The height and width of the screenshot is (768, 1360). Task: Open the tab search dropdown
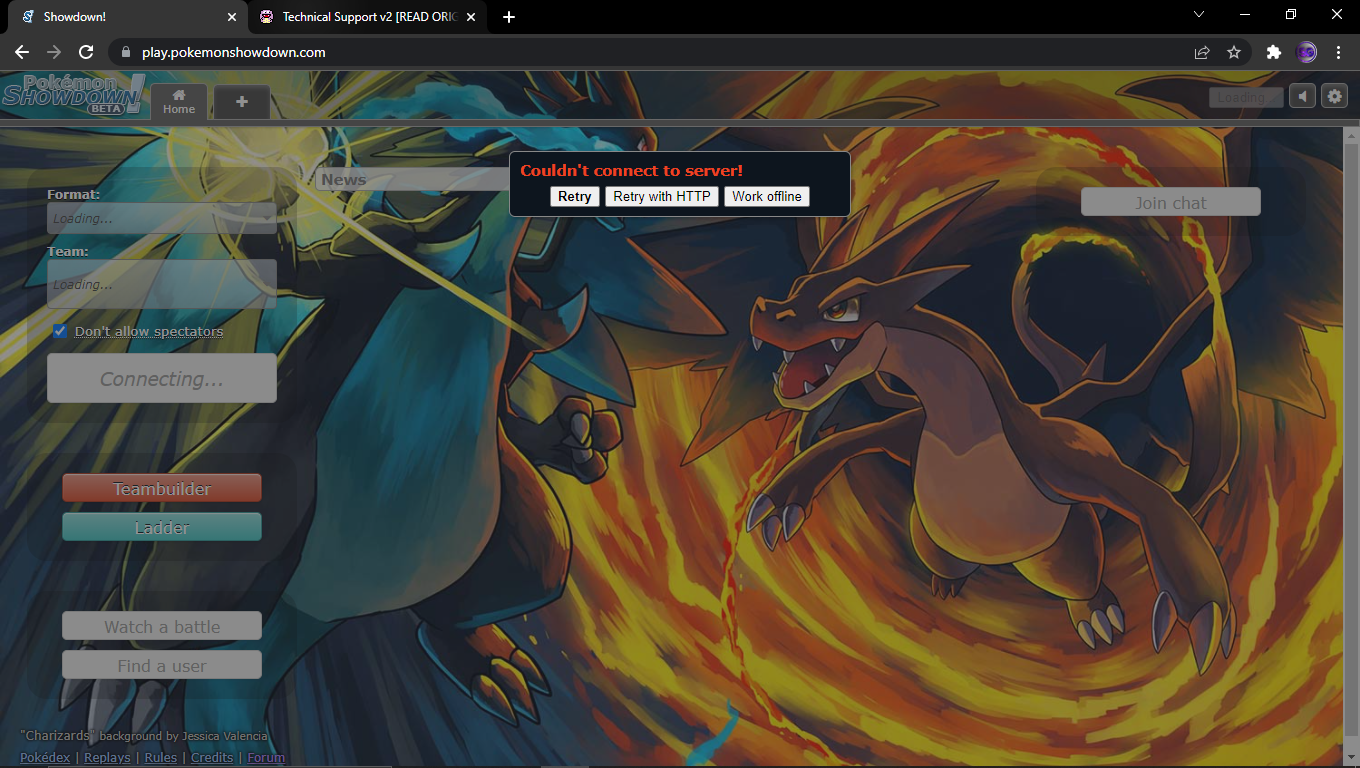click(1200, 14)
